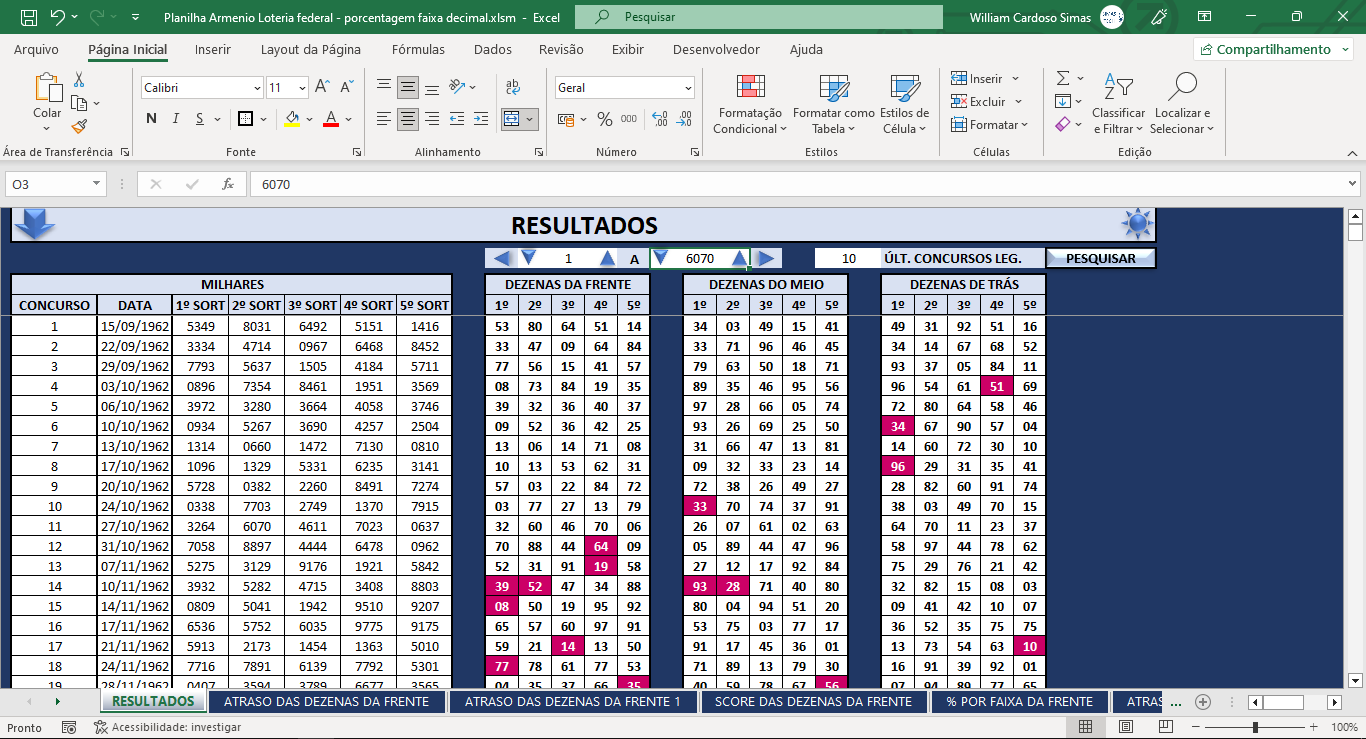Add a new sheet with plus button
Screen dimensions: 1366x739
coord(1203,701)
